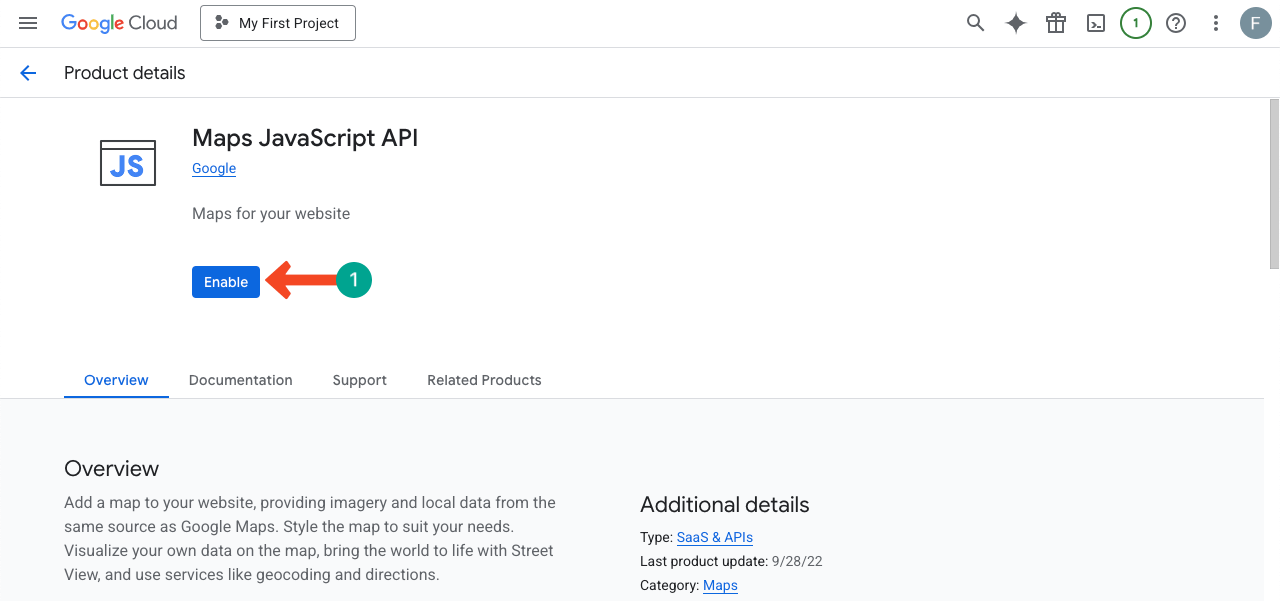Follow the SaaS & APIs type link
The height and width of the screenshot is (601, 1280).
click(715, 537)
